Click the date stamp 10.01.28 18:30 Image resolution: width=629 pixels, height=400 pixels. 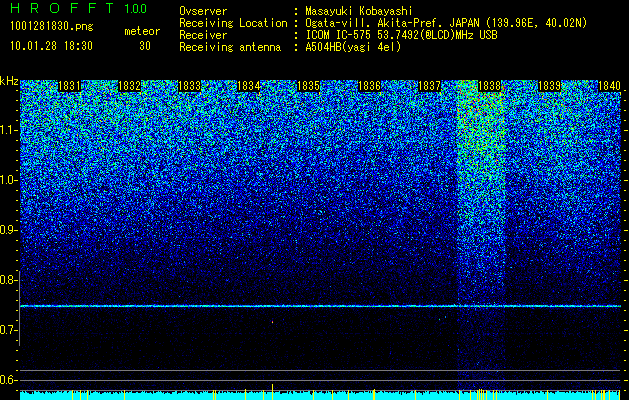51,46
